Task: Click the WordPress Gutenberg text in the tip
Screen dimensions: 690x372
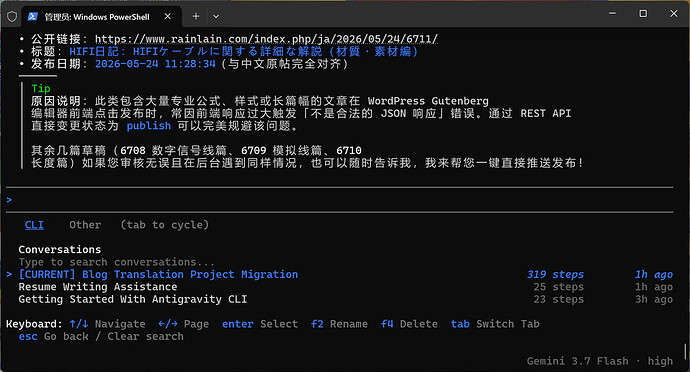Action: click(428, 101)
